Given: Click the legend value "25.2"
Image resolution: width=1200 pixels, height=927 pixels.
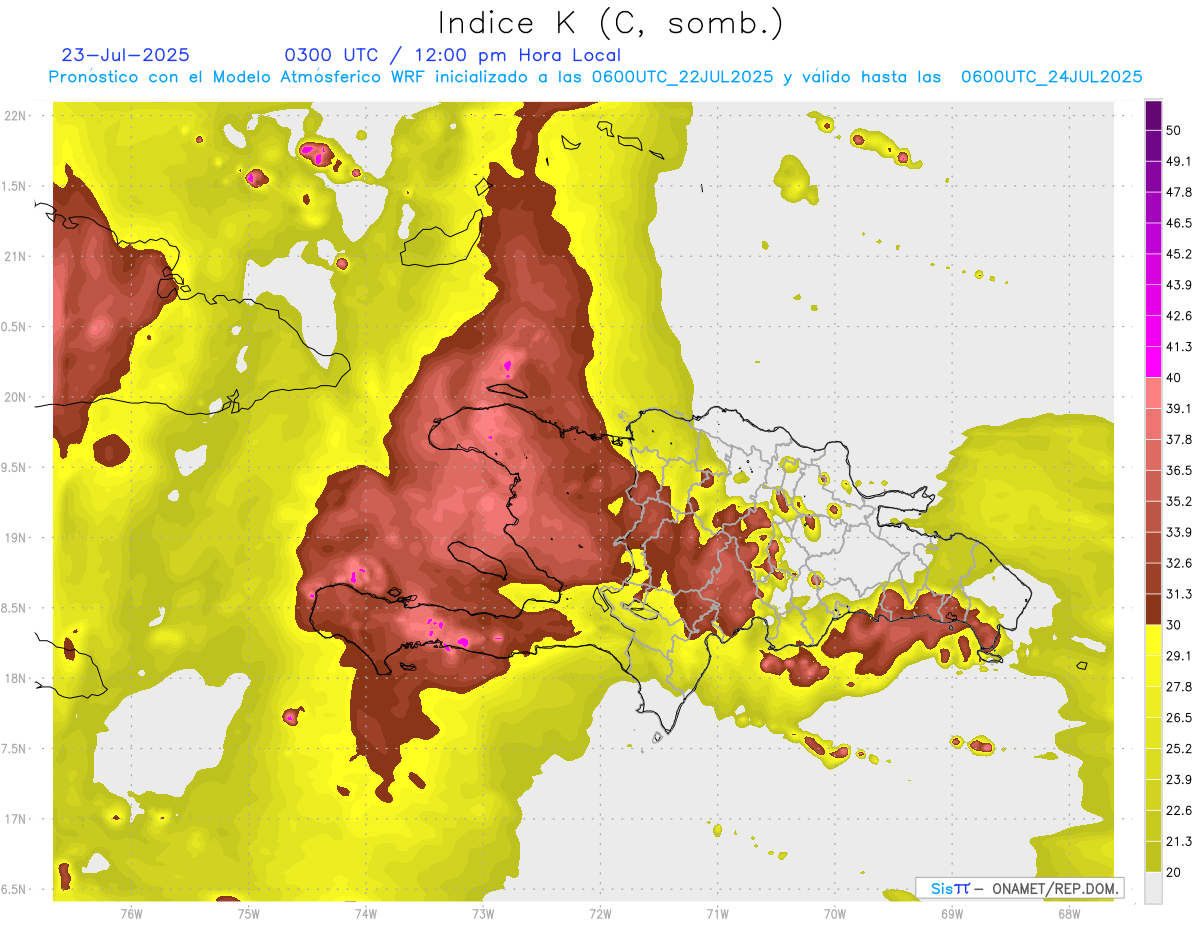Looking at the screenshot, I should pos(1179,749).
